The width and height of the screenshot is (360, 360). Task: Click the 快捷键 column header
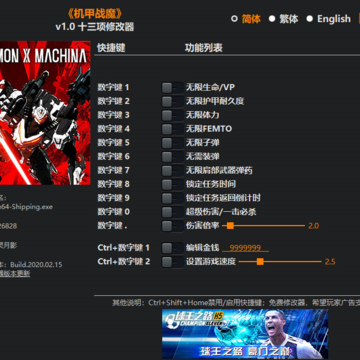[111, 48]
